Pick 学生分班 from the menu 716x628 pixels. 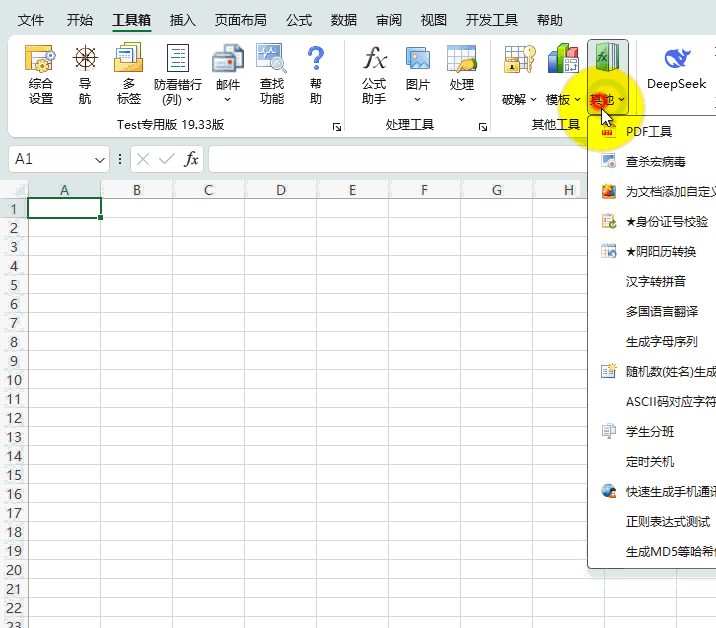click(x=650, y=431)
